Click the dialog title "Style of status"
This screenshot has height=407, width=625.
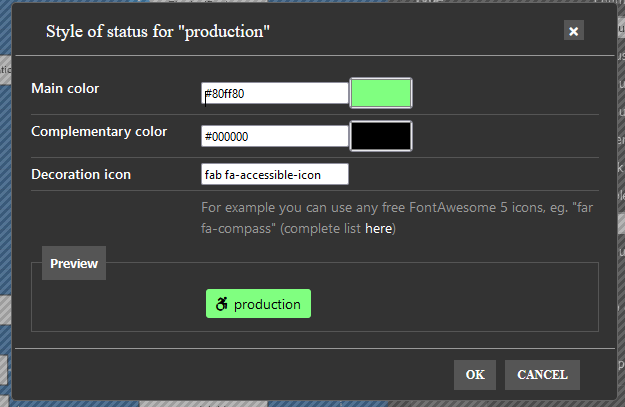click(x=158, y=32)
